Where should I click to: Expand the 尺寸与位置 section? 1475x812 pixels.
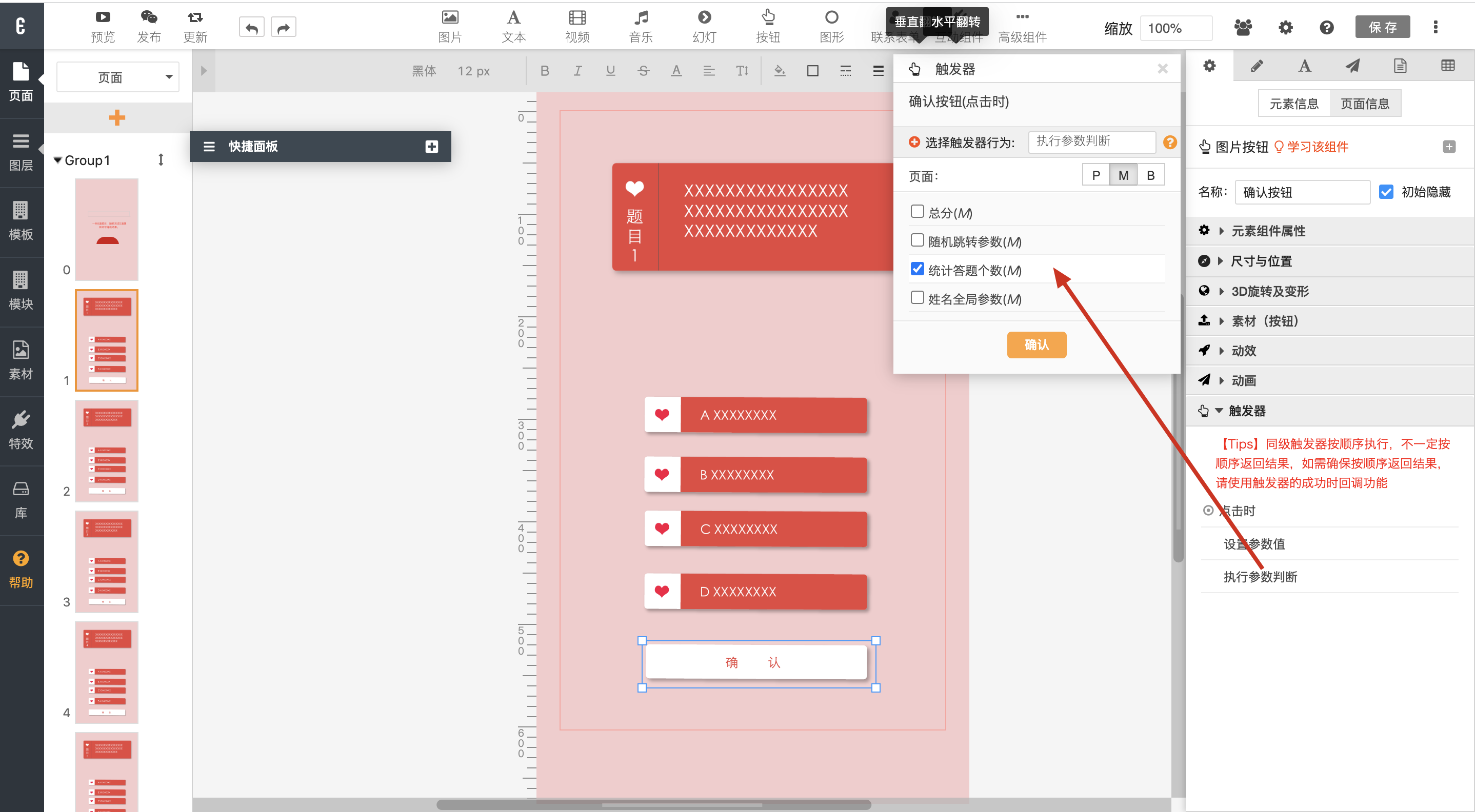[1261, 261]
